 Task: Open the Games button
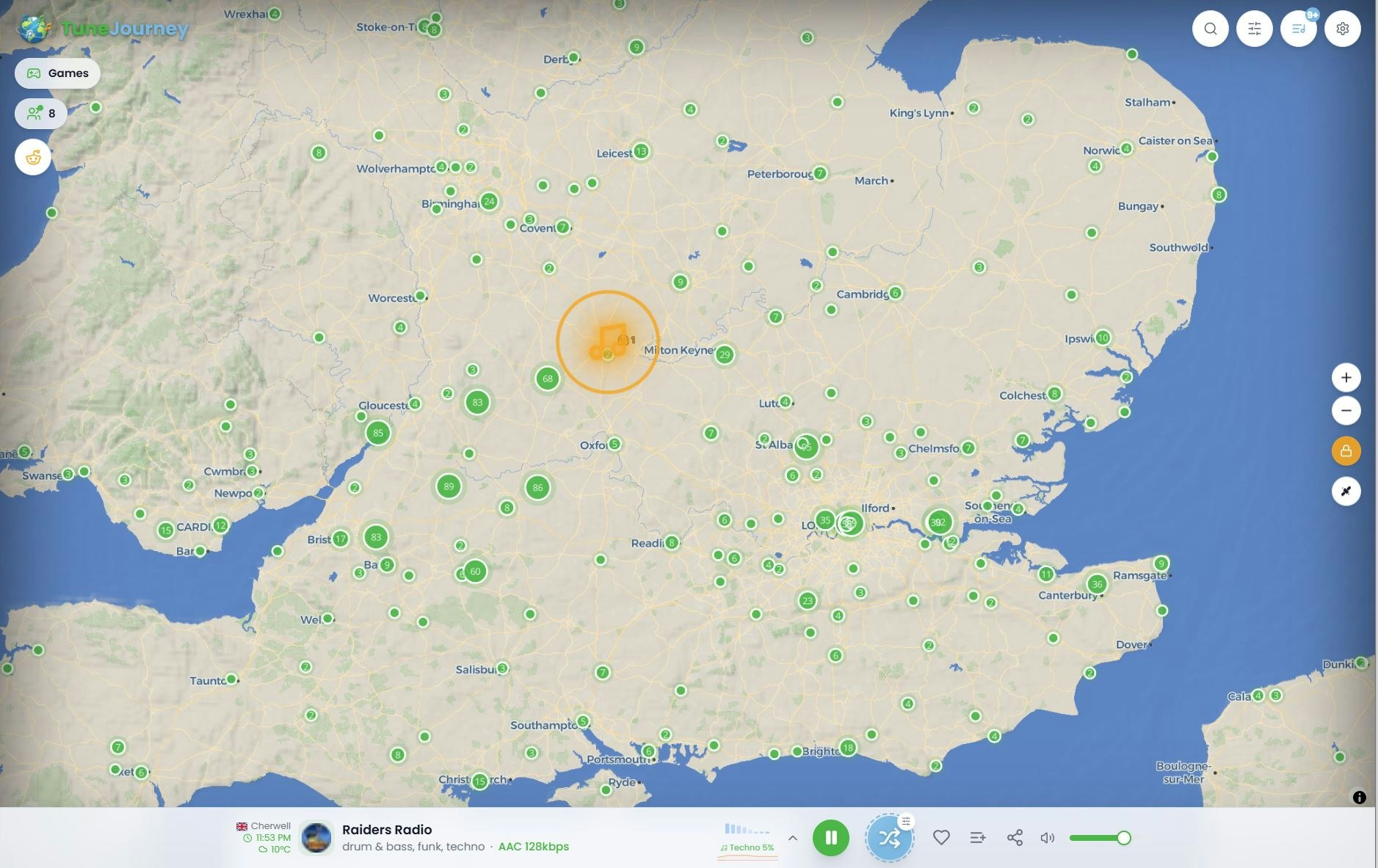57,73
